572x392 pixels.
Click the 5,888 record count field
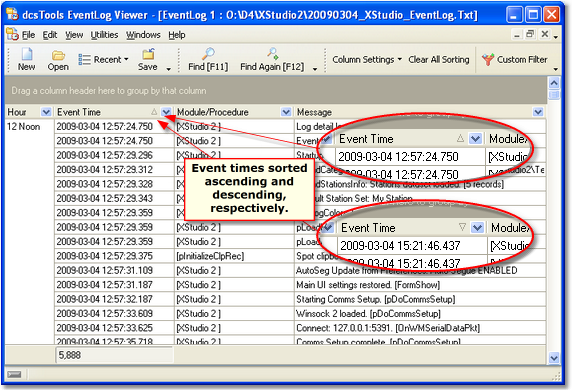[x=114, y=355]
